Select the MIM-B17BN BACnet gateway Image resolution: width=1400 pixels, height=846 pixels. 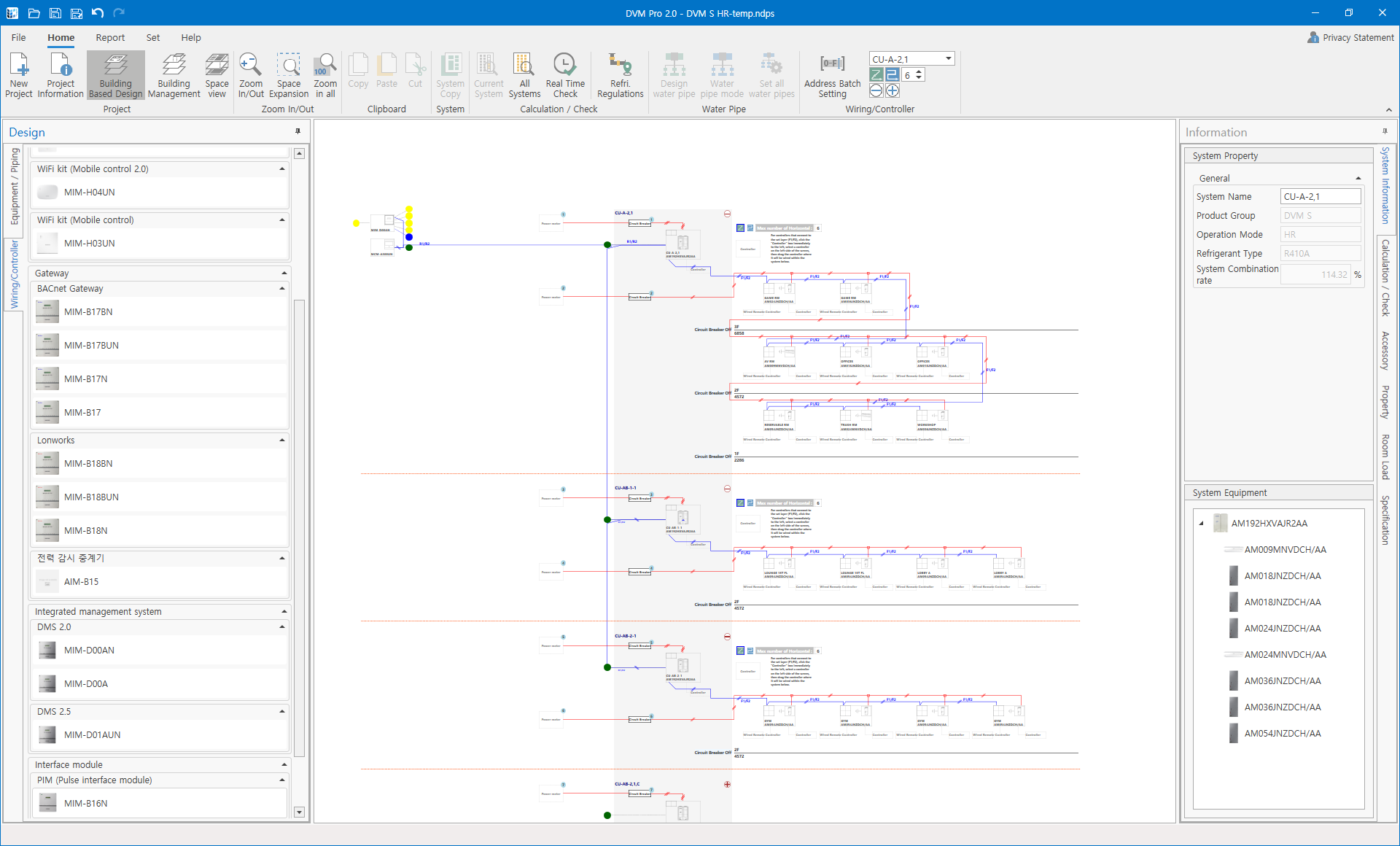(160, 312)
